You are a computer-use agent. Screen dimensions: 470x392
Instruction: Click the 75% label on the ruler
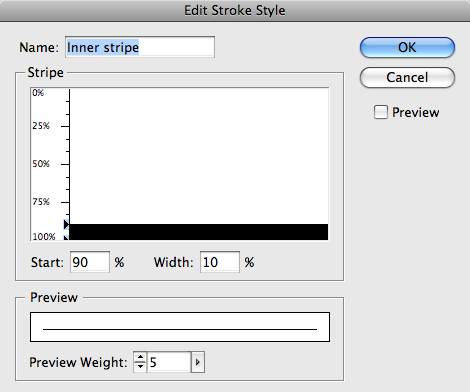tap(41, 202)
